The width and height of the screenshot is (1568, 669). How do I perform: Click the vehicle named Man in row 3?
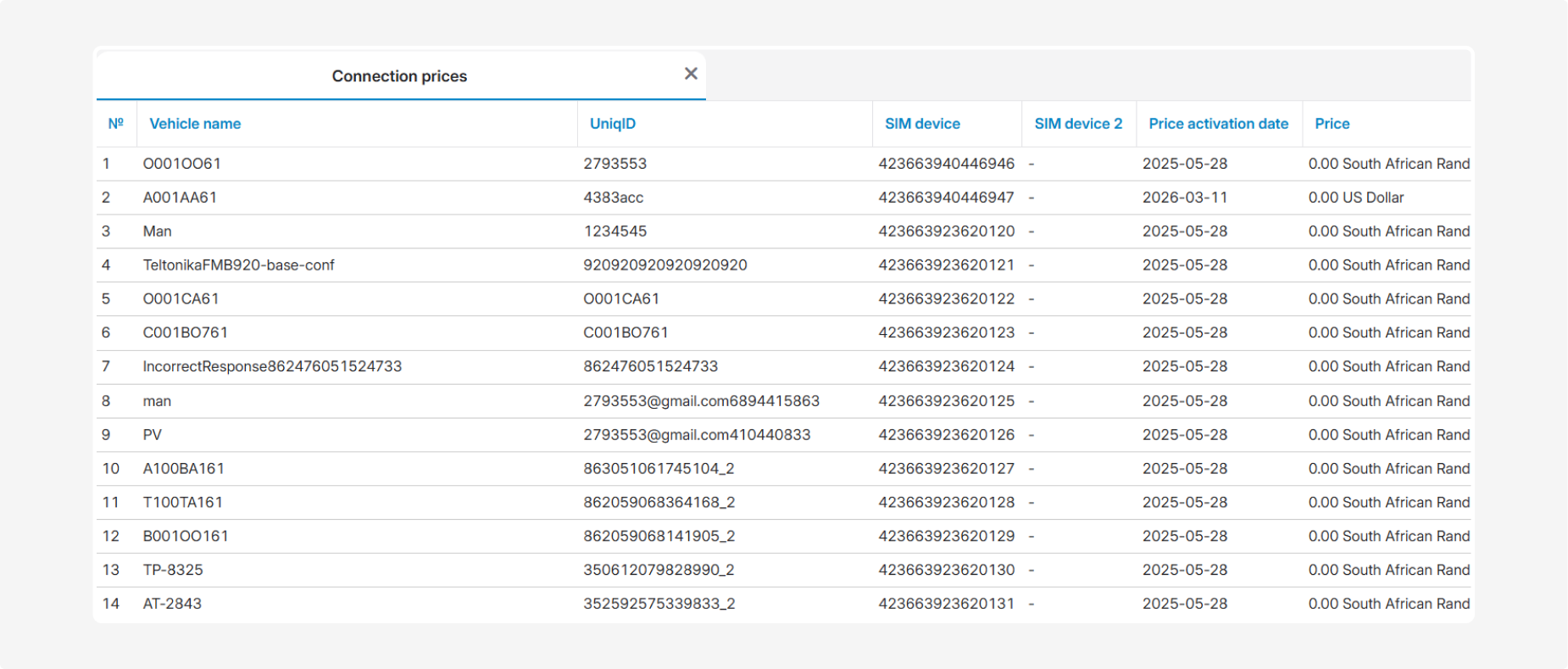coord(157,231)
